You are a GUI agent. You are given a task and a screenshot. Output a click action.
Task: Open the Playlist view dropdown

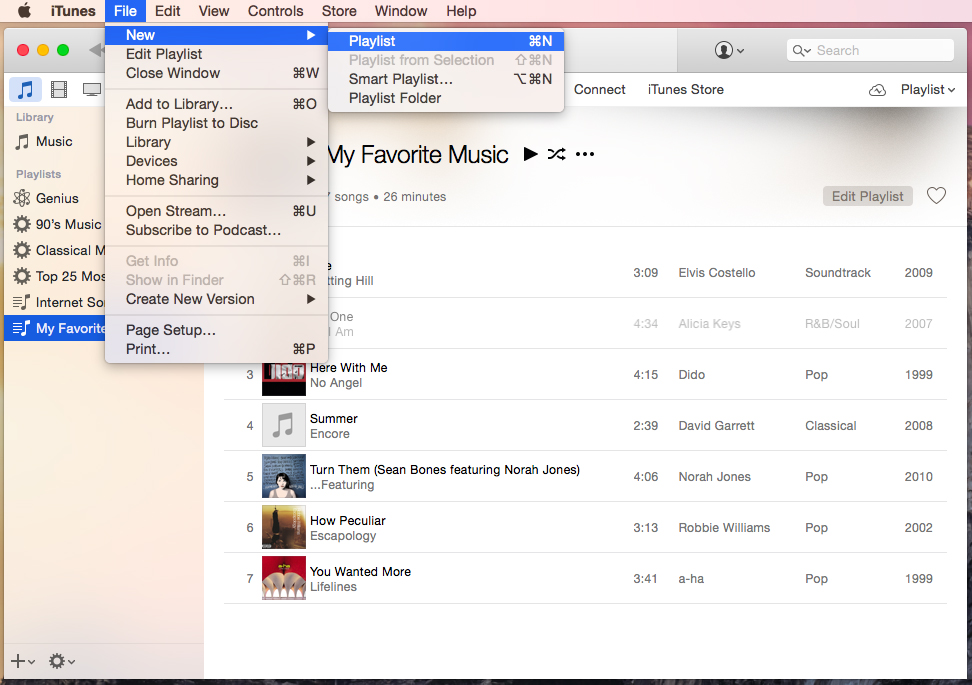pyautogui.click(x=927, y=90)
